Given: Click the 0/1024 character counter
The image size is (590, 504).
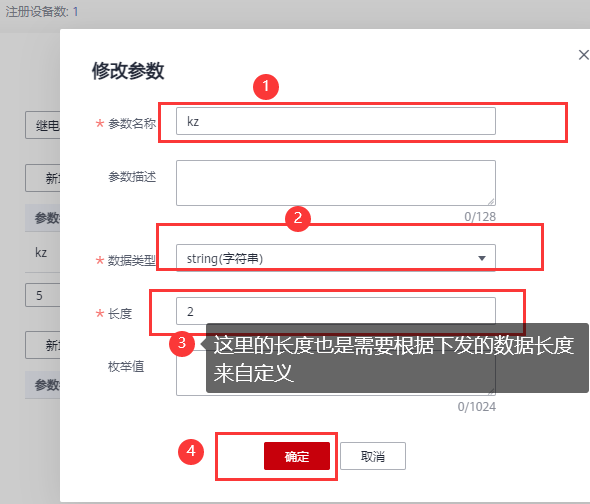Looking at the screenshot, I should (477, 407).
